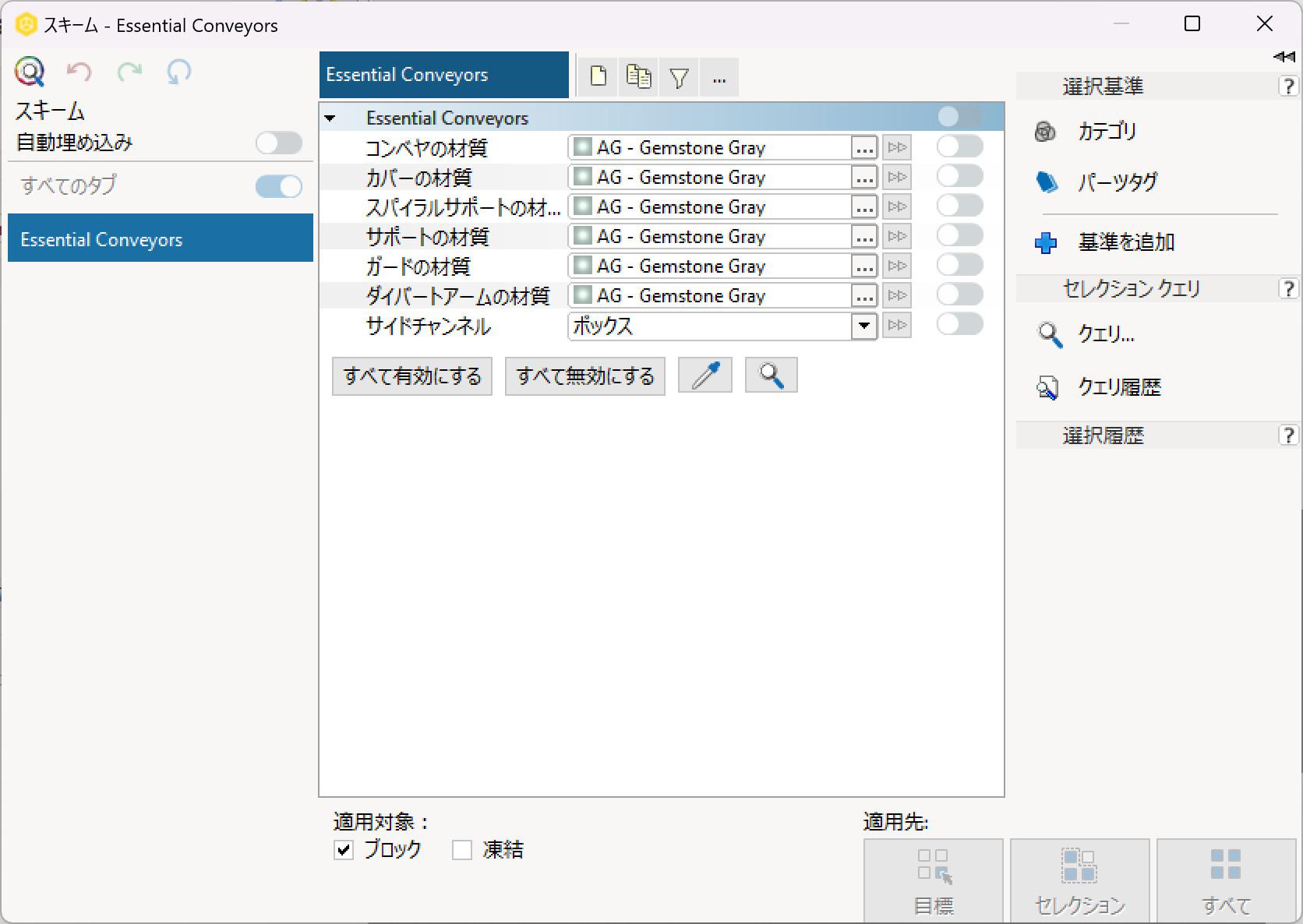1303x924 pixels.
Task: Click apply arrows for サイドチャンネル row
Action: pos(898,325)
